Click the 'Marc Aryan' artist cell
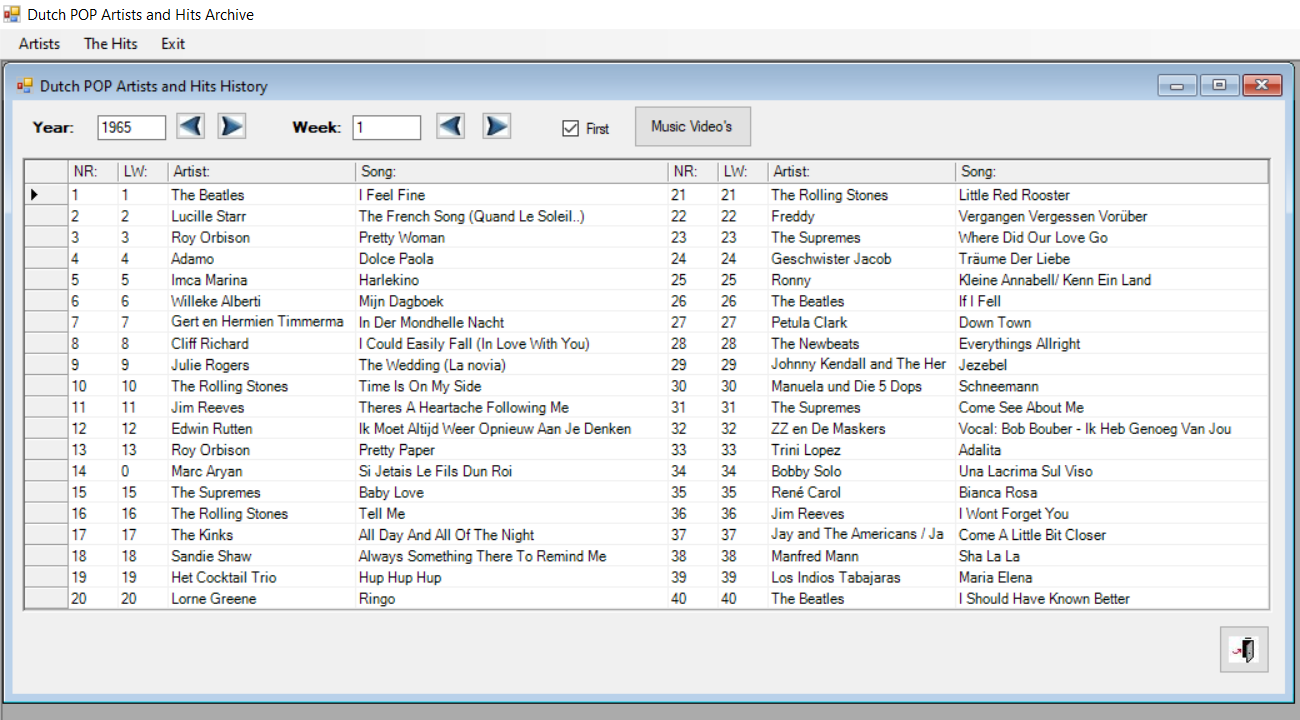The height and width of the screenshot is (720, 1300). click(x=261, y=471)
